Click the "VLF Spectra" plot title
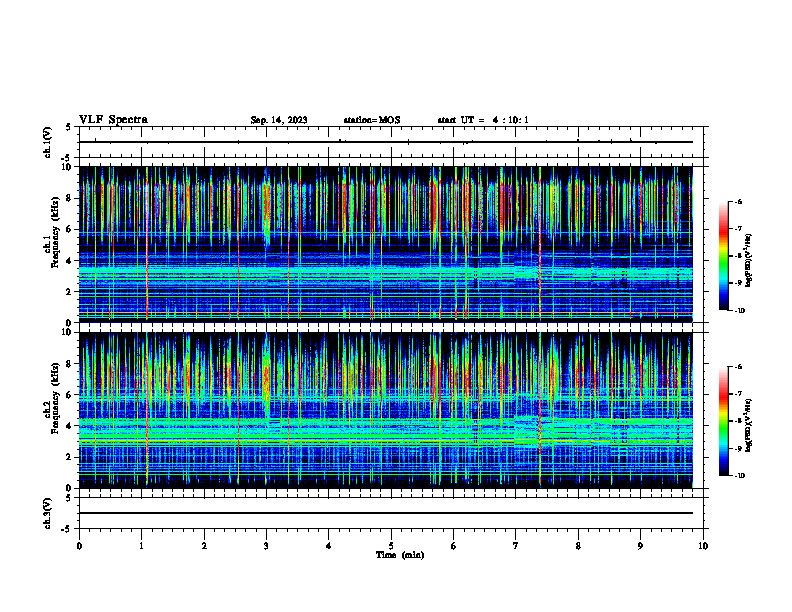This screenshot has width=792, height=612. point(113,120)
